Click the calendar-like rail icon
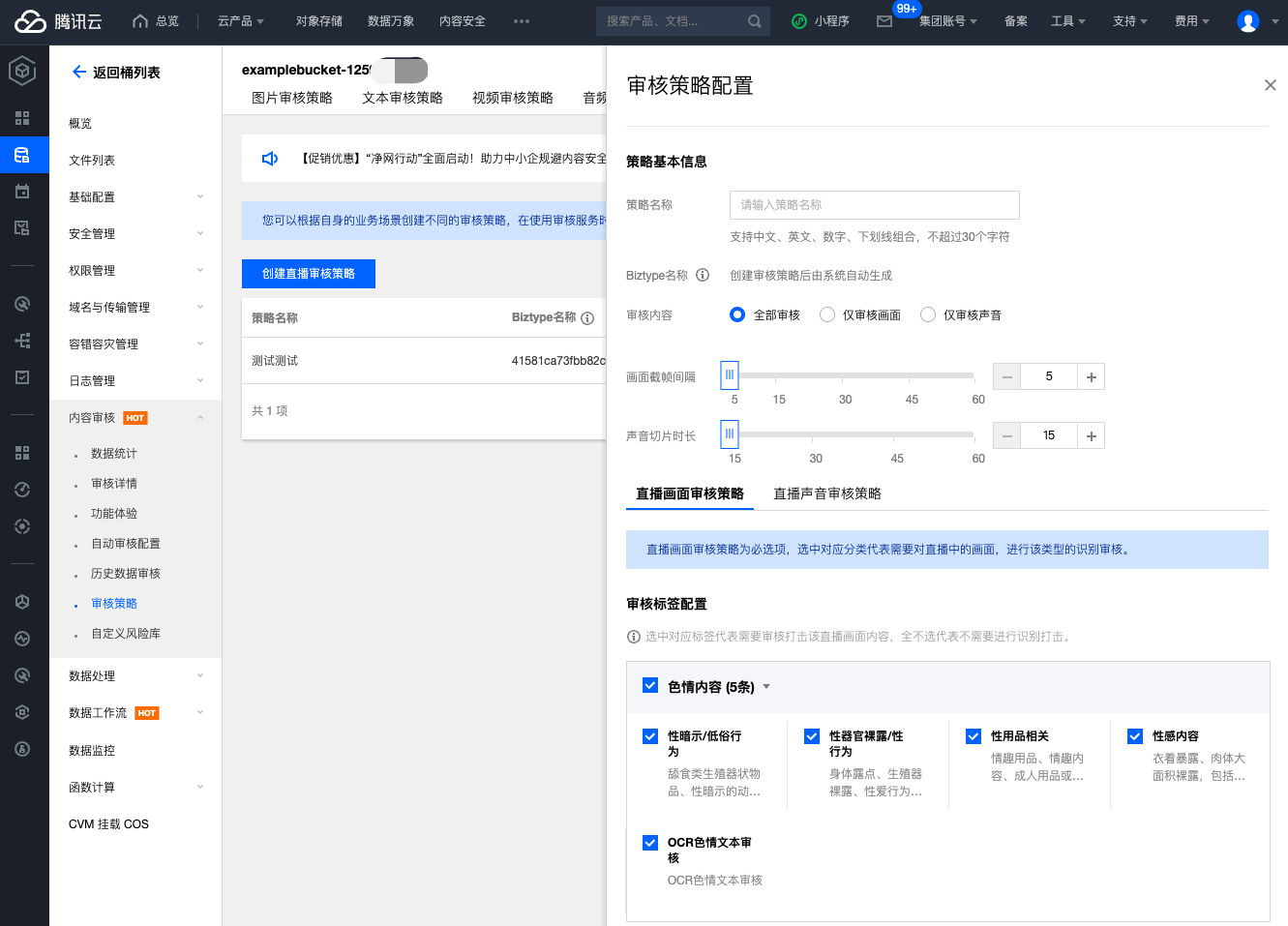The image size is (1288, 926). (x=22, y=192)
